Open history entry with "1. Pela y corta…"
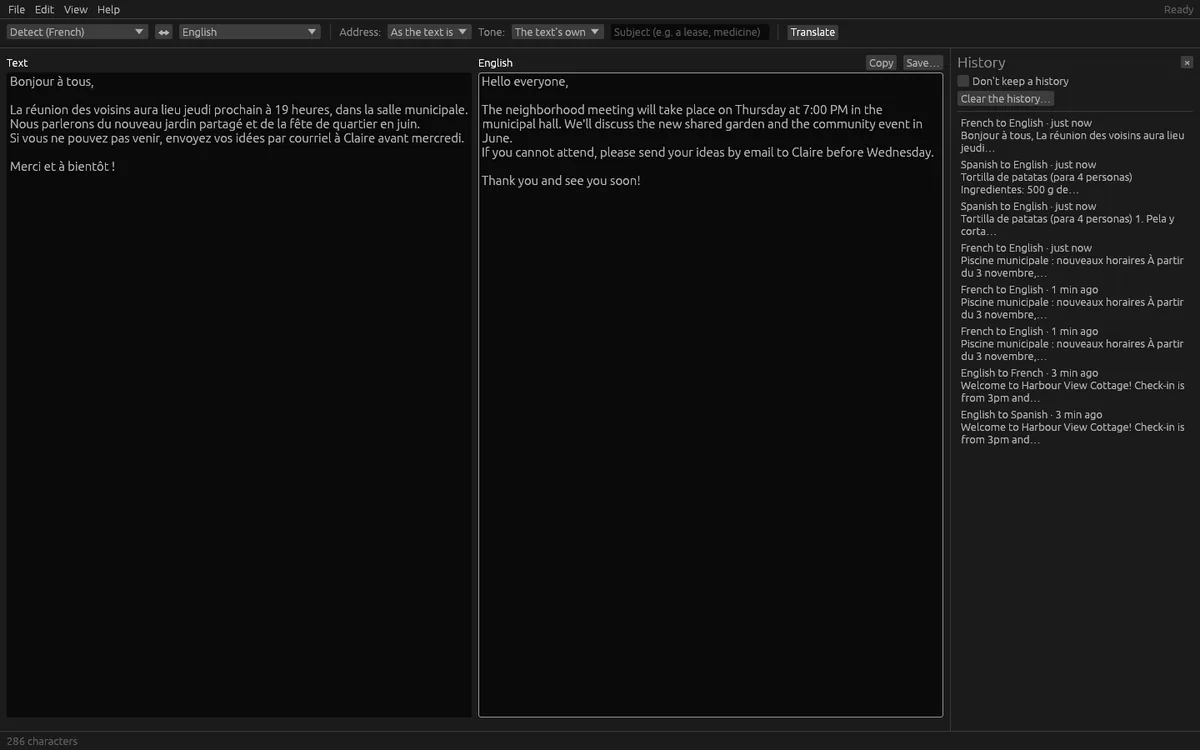 [x=1074, y=219]
